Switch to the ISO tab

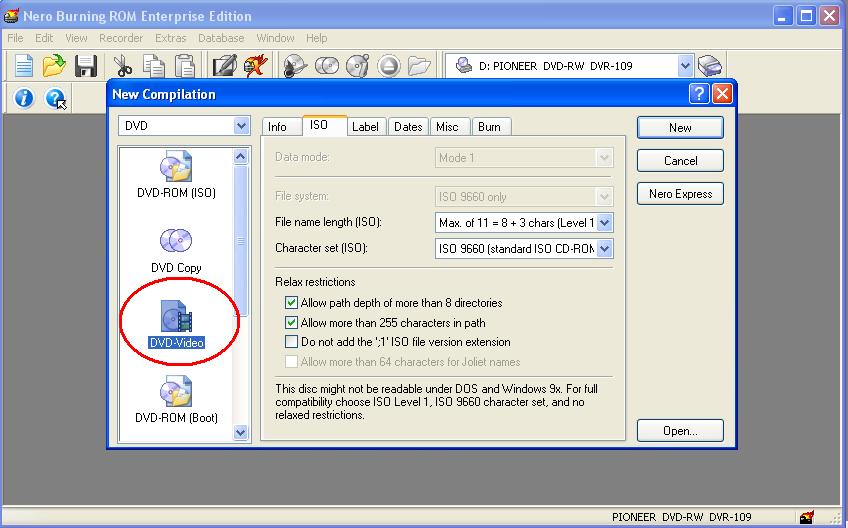coord(324,125)
